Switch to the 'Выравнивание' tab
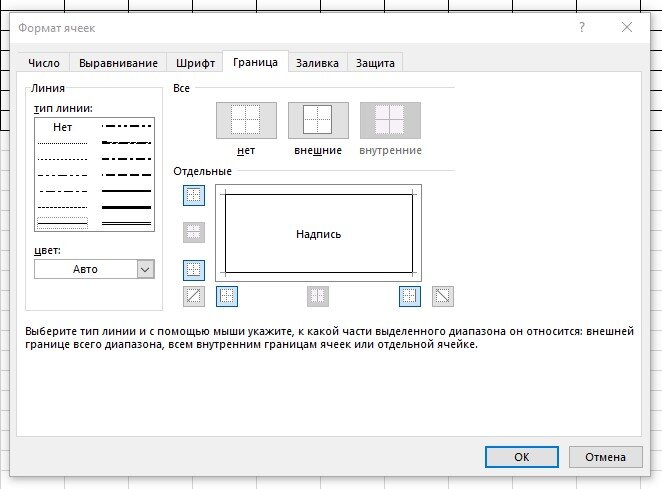Viewport: 662px width, 489px height. point(118,63)
